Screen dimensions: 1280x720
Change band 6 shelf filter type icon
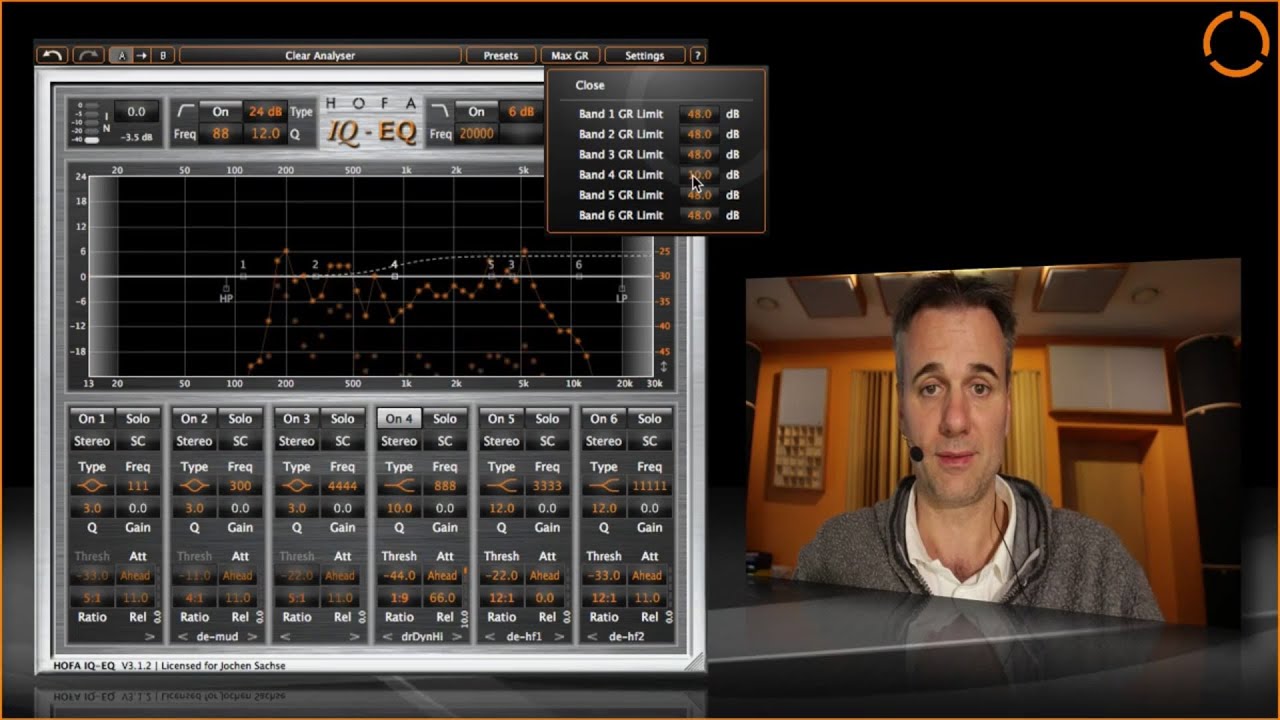[604, 487]
